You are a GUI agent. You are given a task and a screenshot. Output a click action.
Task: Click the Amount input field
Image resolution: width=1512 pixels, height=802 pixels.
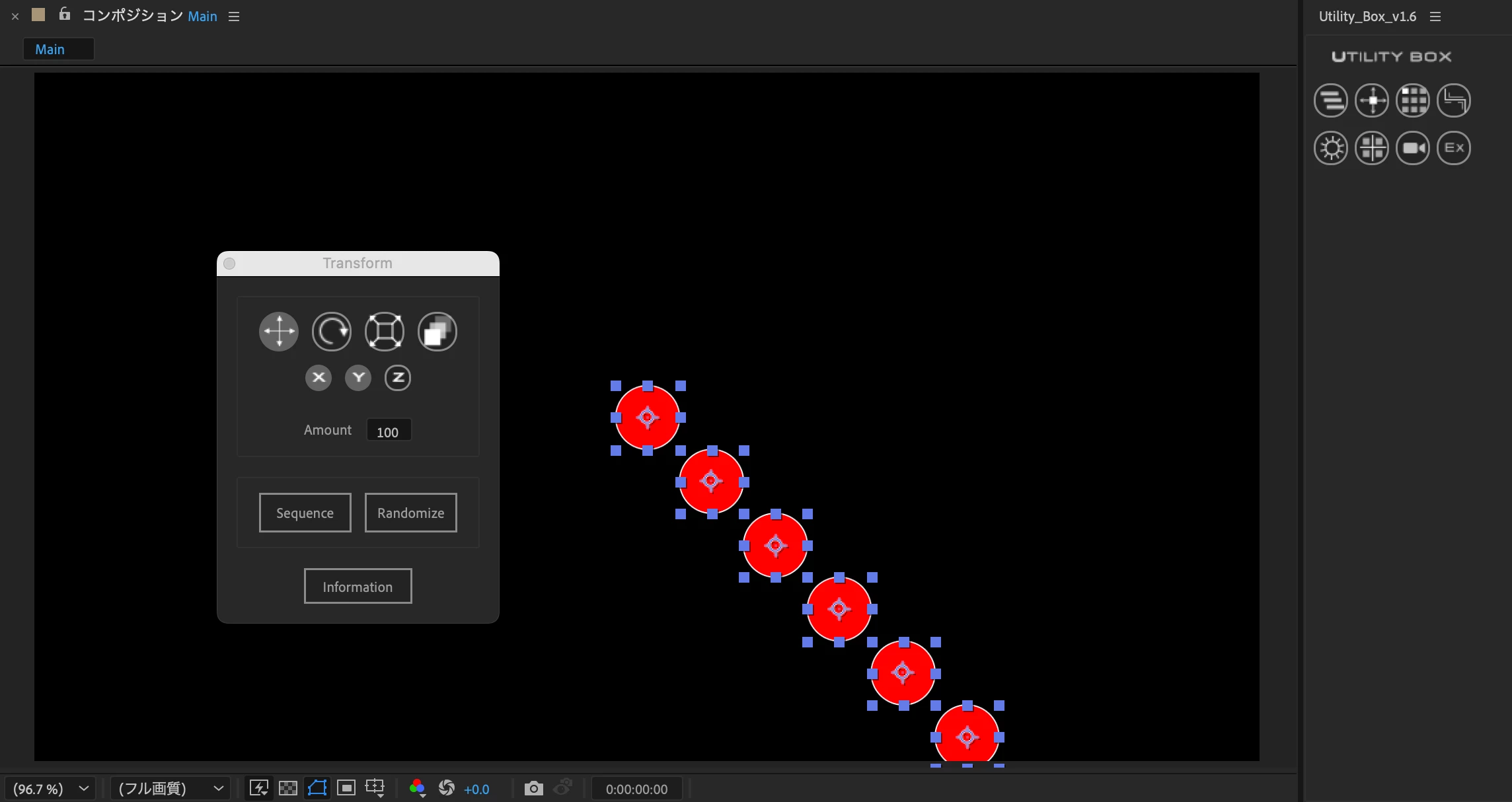coord(388,431)
